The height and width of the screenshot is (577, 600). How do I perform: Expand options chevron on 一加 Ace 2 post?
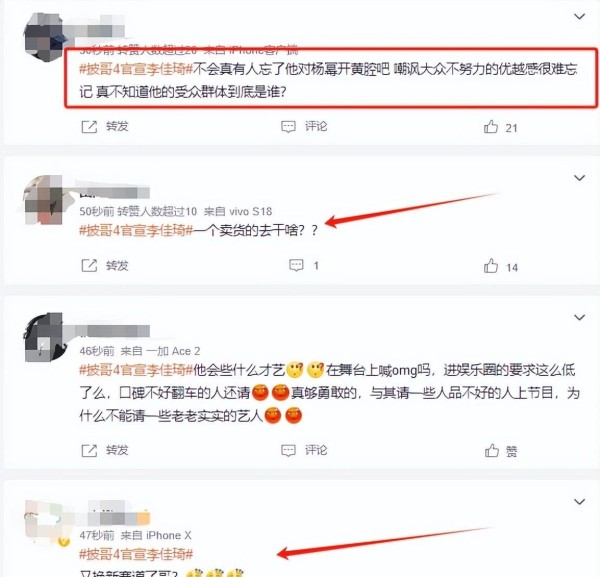(x=579, y=318)
